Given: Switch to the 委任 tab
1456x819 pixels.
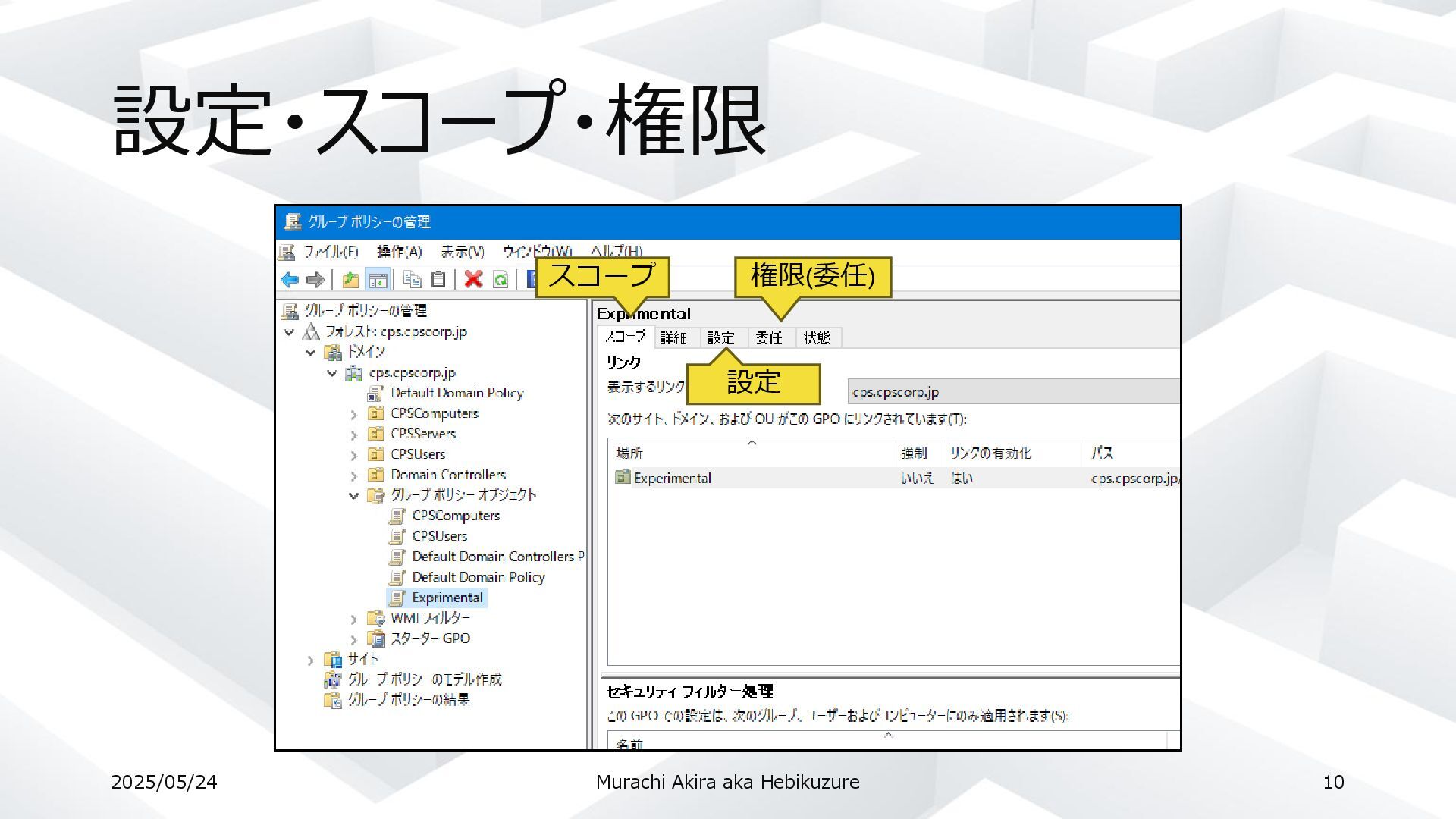Looking at the screenshot, I should point(769,338).
